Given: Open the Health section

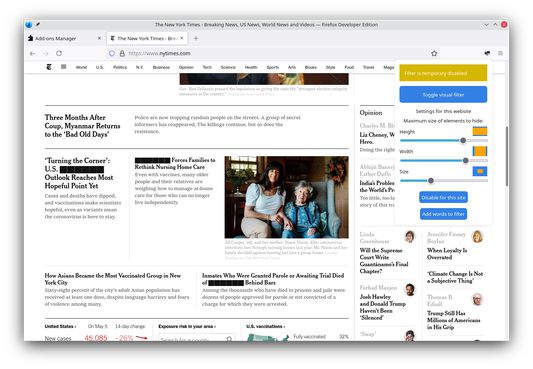Looking at the screenshot, I should (251, 67).
